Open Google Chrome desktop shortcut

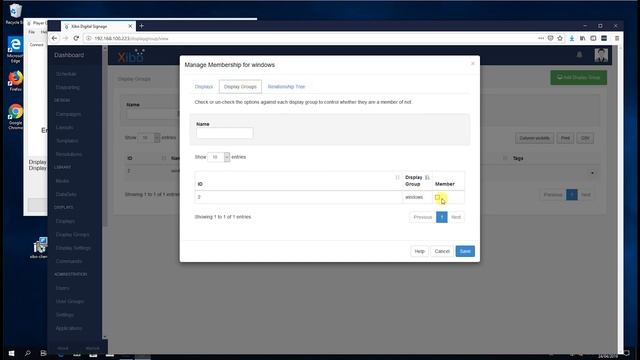tap(15, 116)
